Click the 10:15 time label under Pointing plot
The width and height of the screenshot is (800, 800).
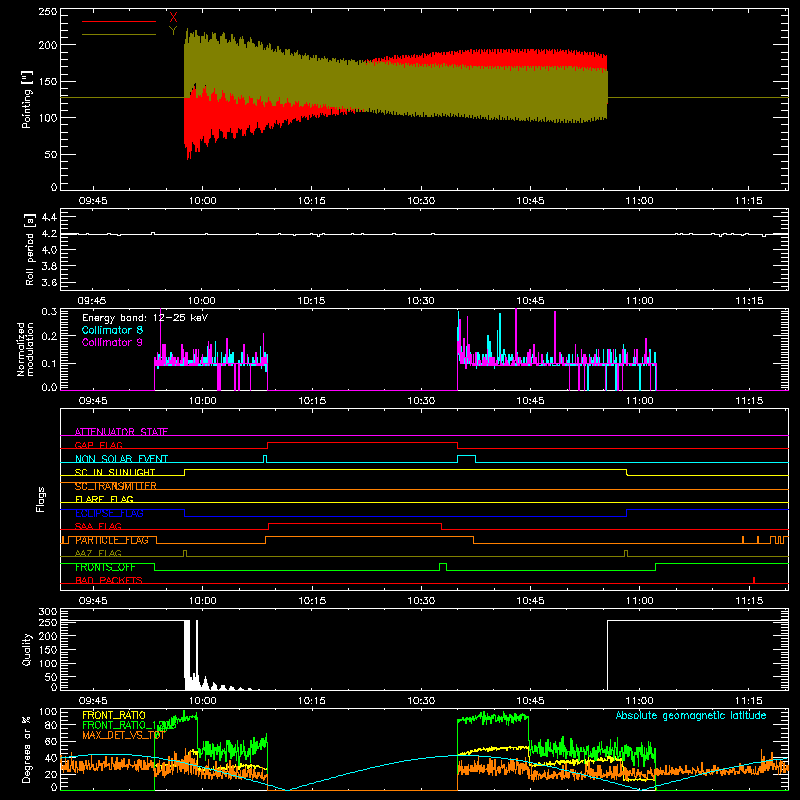pyautogui.click(x=312, y=201)
